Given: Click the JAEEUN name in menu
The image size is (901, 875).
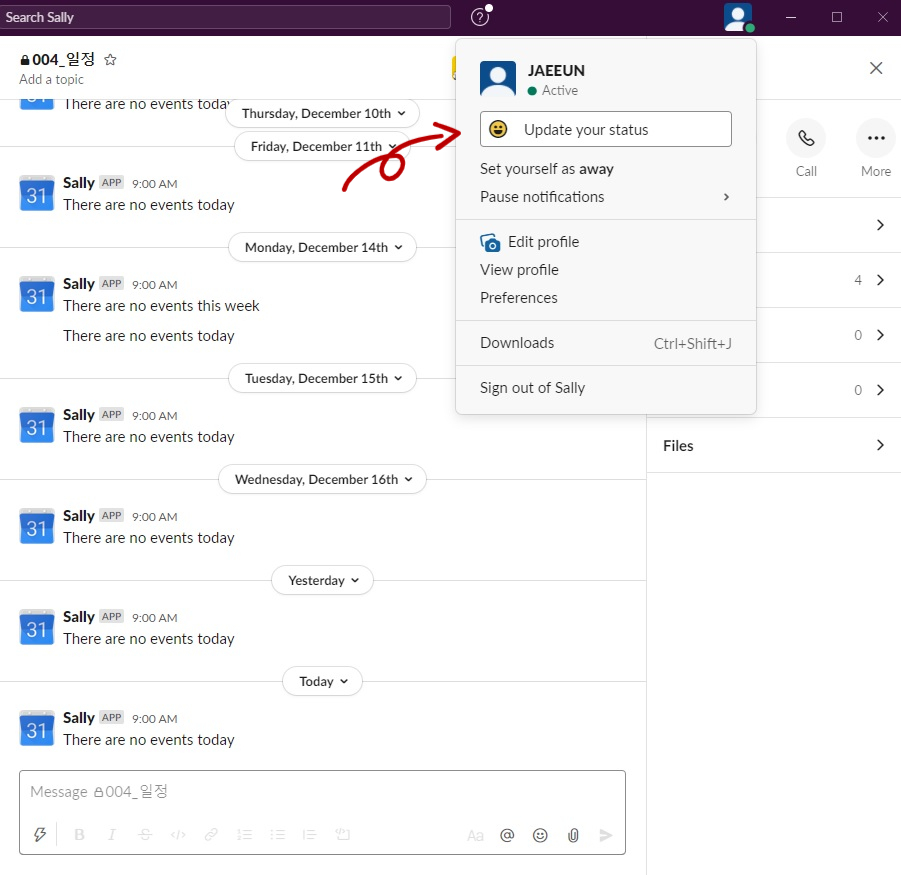Looking at the screenshot, I should click(556, 71).
